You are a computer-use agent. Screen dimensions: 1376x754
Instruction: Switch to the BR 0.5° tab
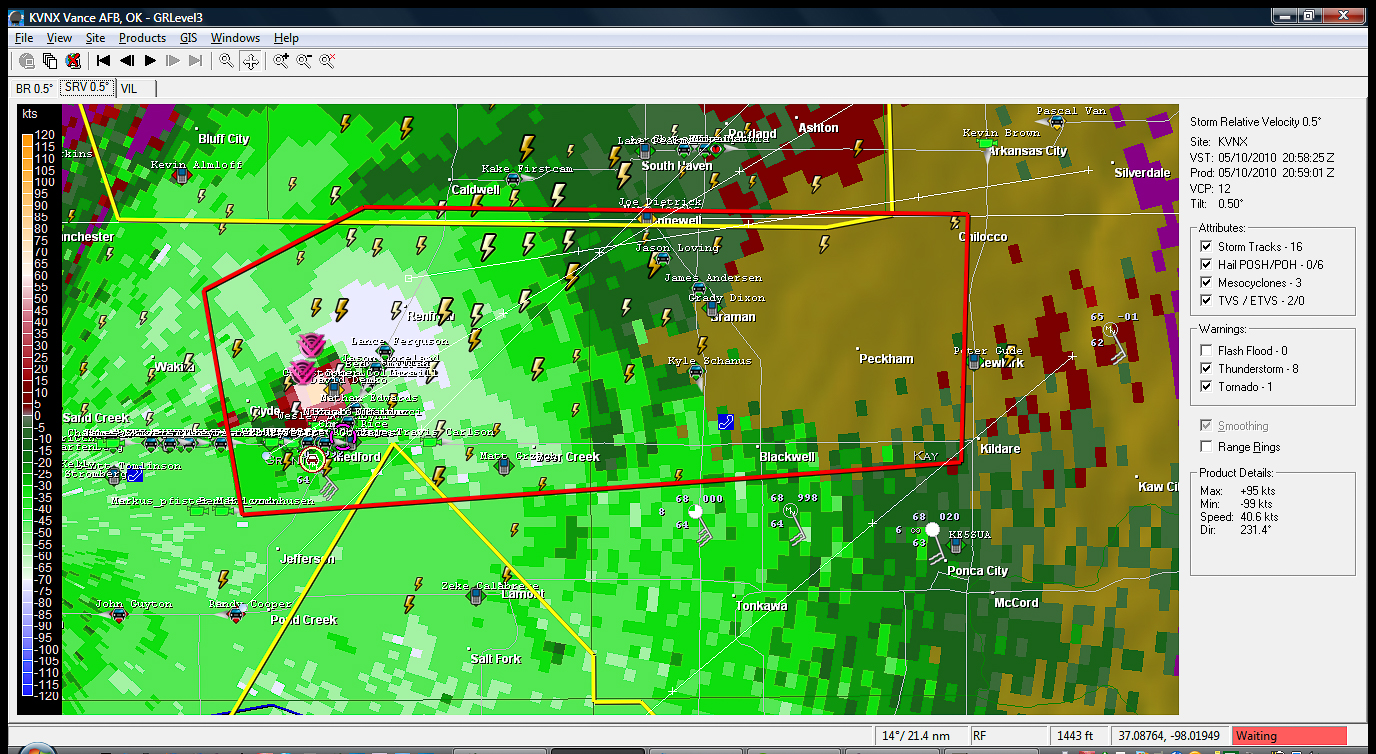click(34, 88)
